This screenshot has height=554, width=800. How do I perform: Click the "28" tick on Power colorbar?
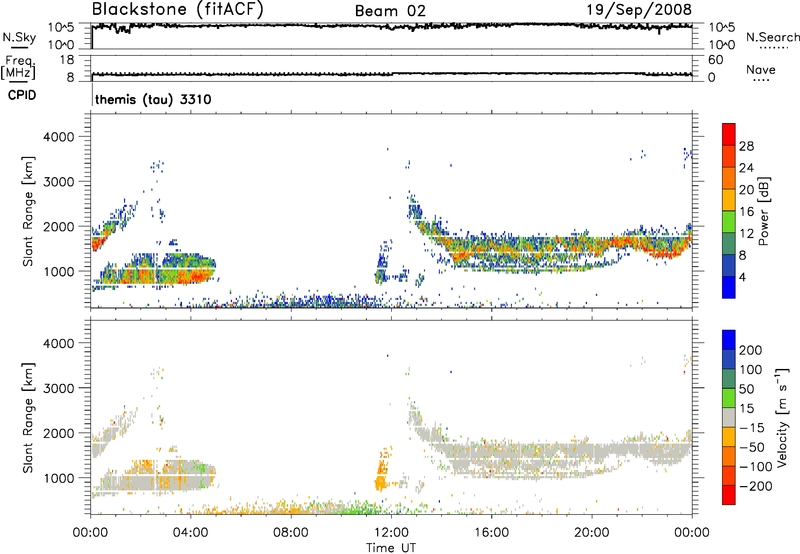(746, 146)
